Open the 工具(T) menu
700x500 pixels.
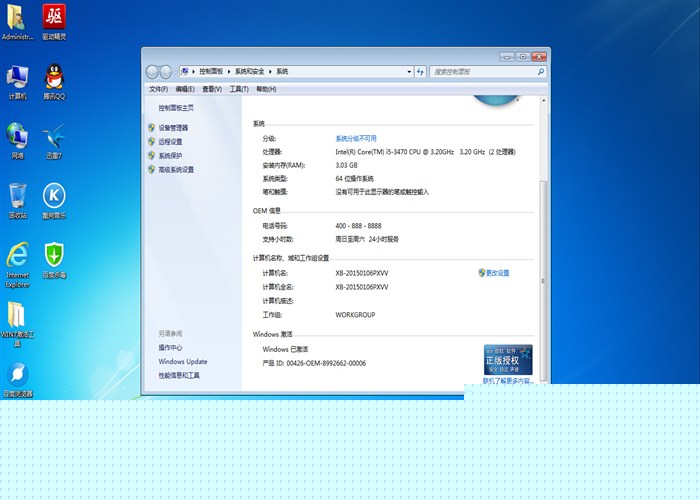point(238,89)
